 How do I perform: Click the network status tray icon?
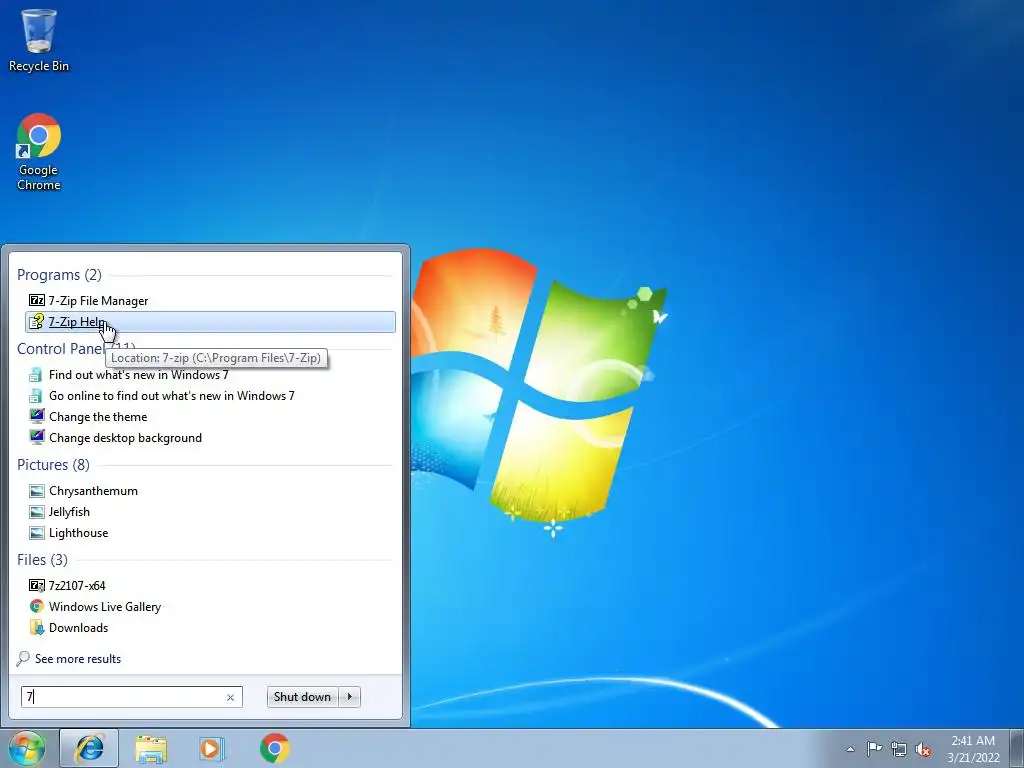(899, 749)
